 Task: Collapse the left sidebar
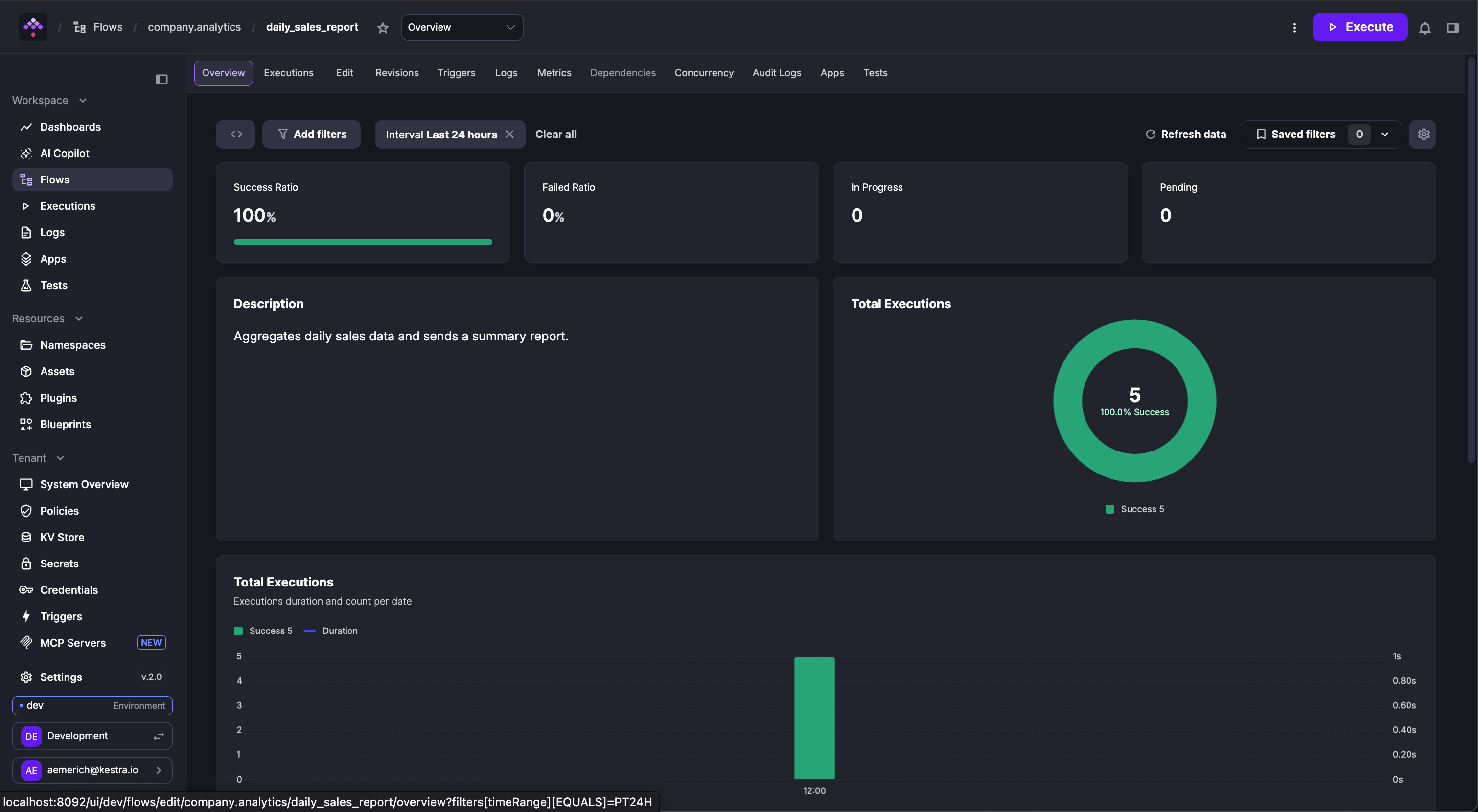click(x=162, y=79)
